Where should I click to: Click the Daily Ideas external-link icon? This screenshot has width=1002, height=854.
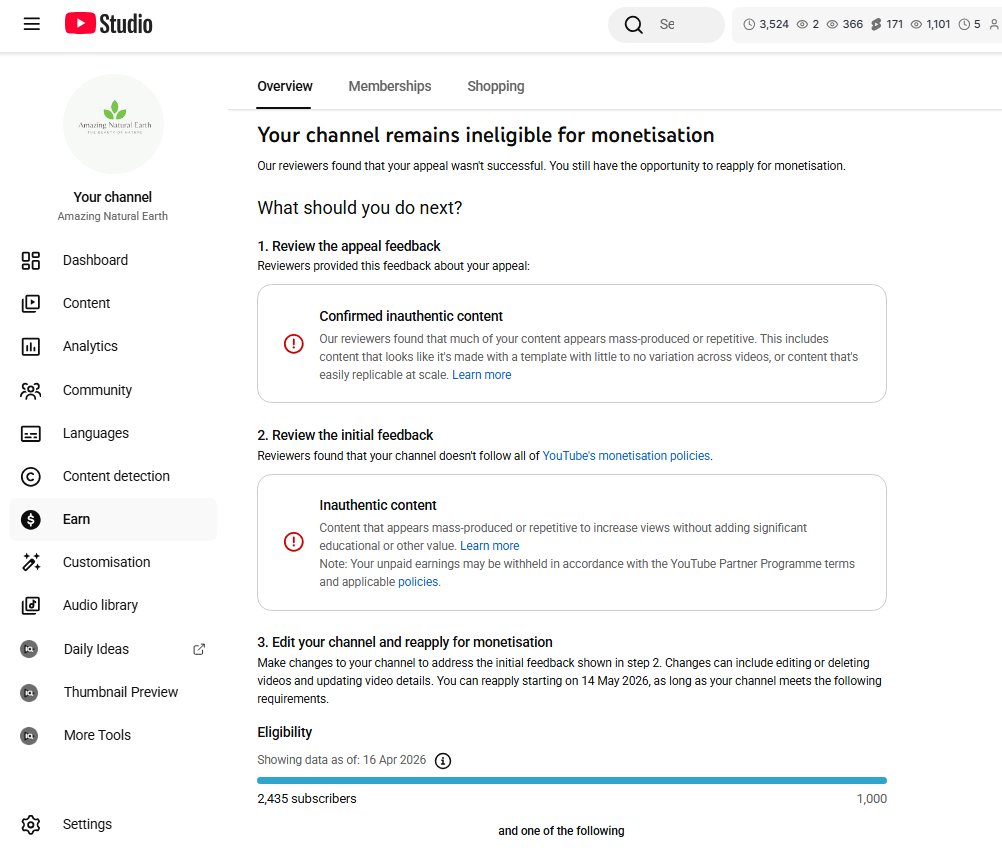click(x=199, y=649)
